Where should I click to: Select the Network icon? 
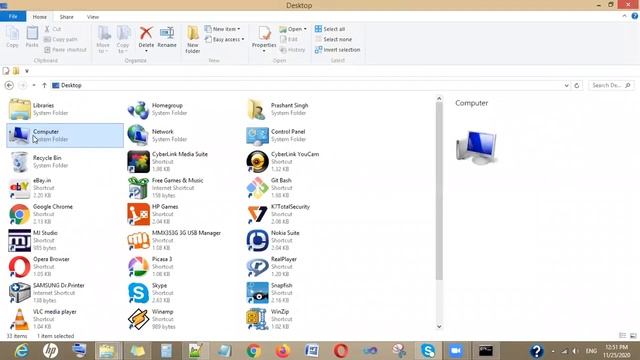(x=138, y=136)
